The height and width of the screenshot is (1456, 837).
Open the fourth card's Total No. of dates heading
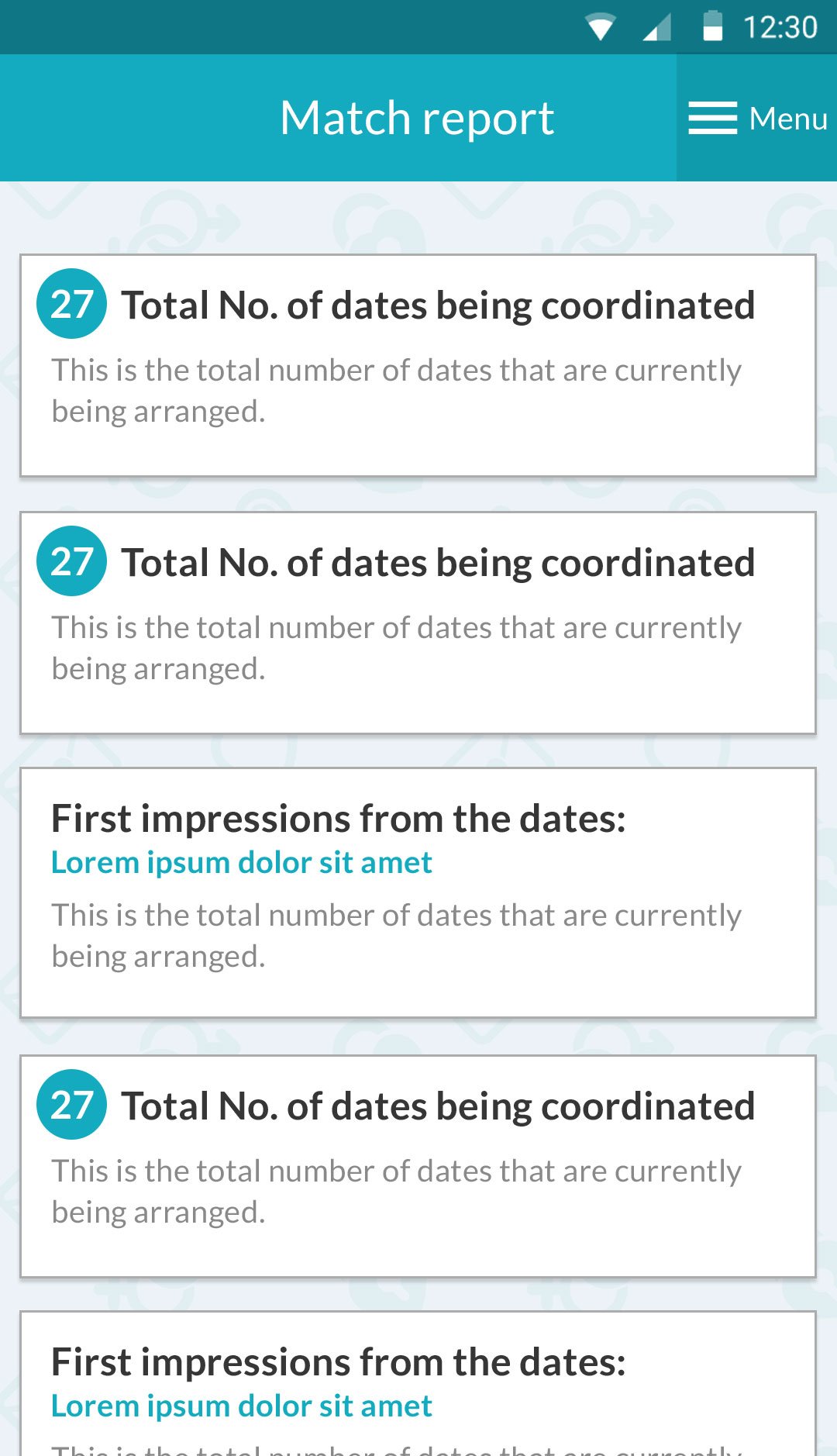pos(438,1106)
